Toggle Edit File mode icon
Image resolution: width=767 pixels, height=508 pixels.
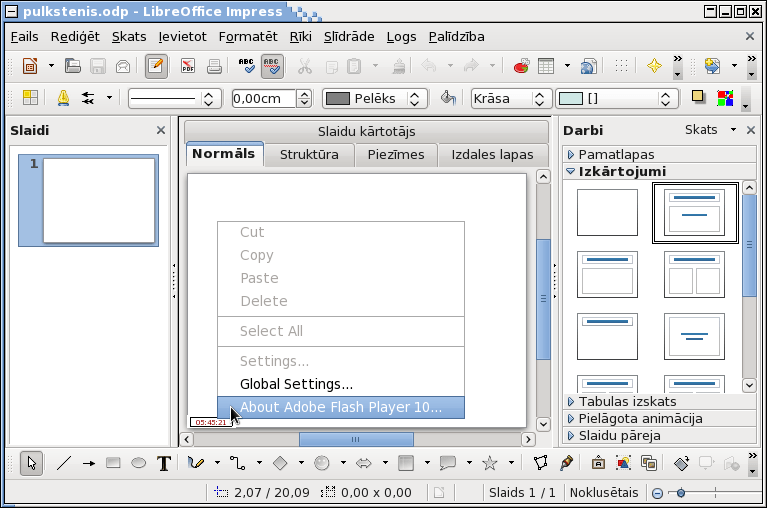click(156, 66)
